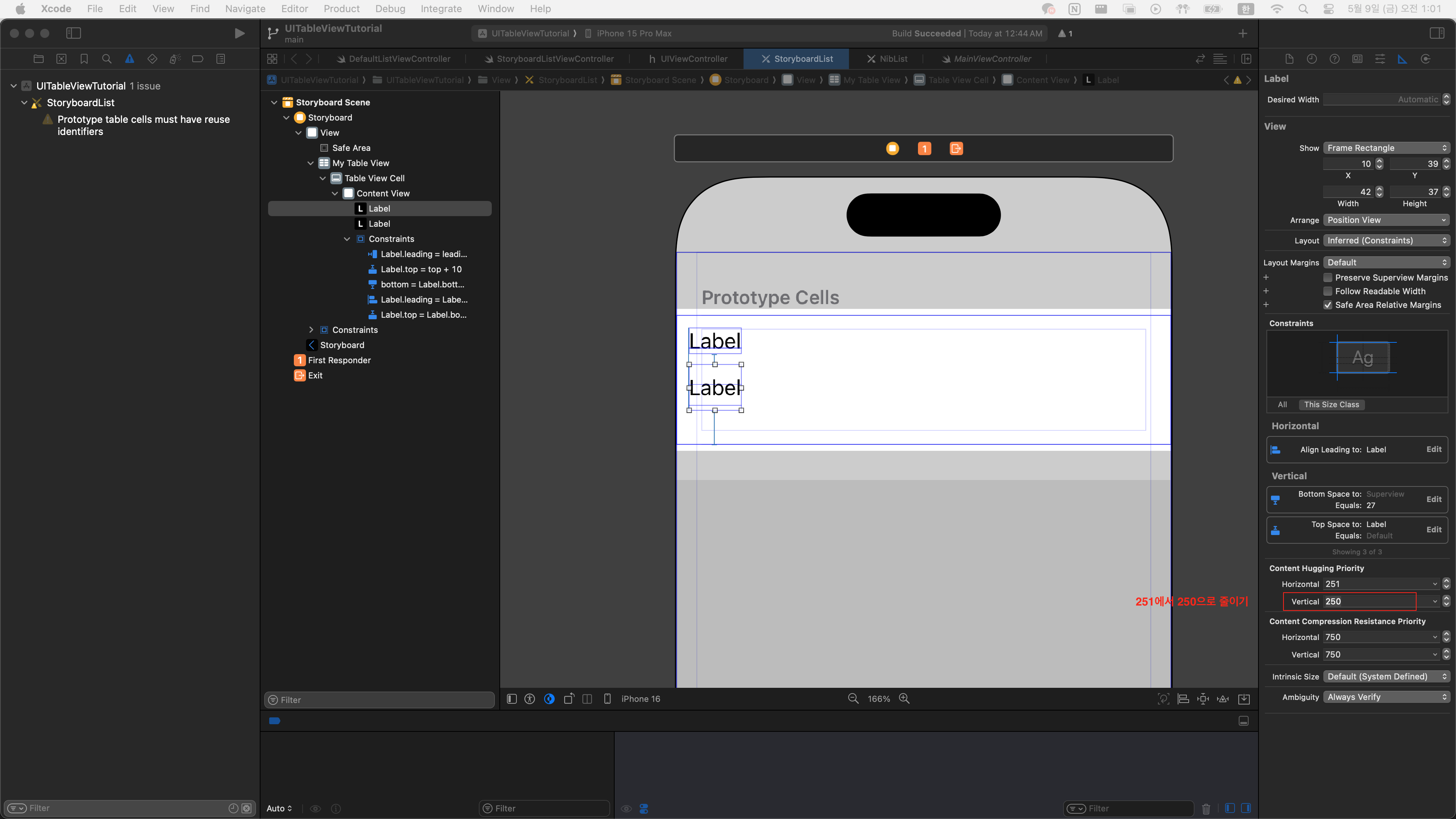Toggle the debug area hide button
The image size is (1456, 819).
click(1244, 721)
